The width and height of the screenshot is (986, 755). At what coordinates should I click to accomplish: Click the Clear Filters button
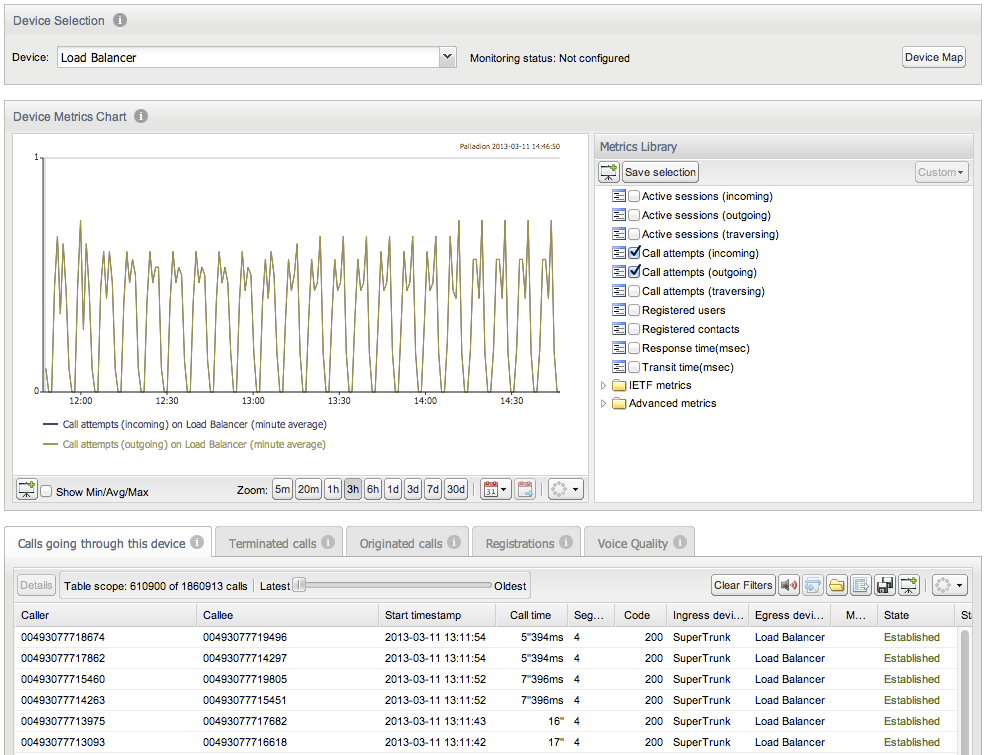click(x=743, y=585)
